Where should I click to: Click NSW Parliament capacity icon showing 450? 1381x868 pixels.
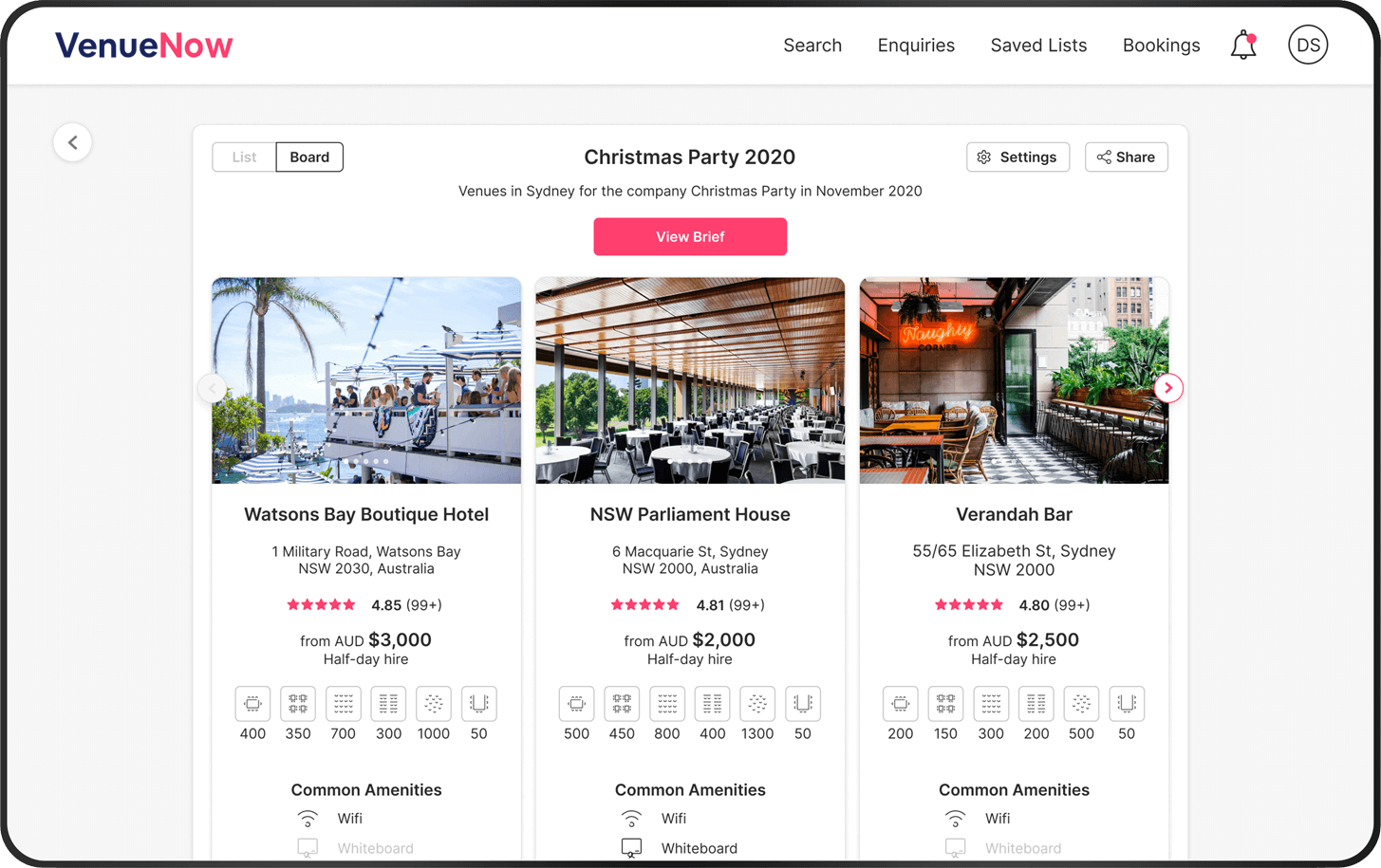coord(622,704)
